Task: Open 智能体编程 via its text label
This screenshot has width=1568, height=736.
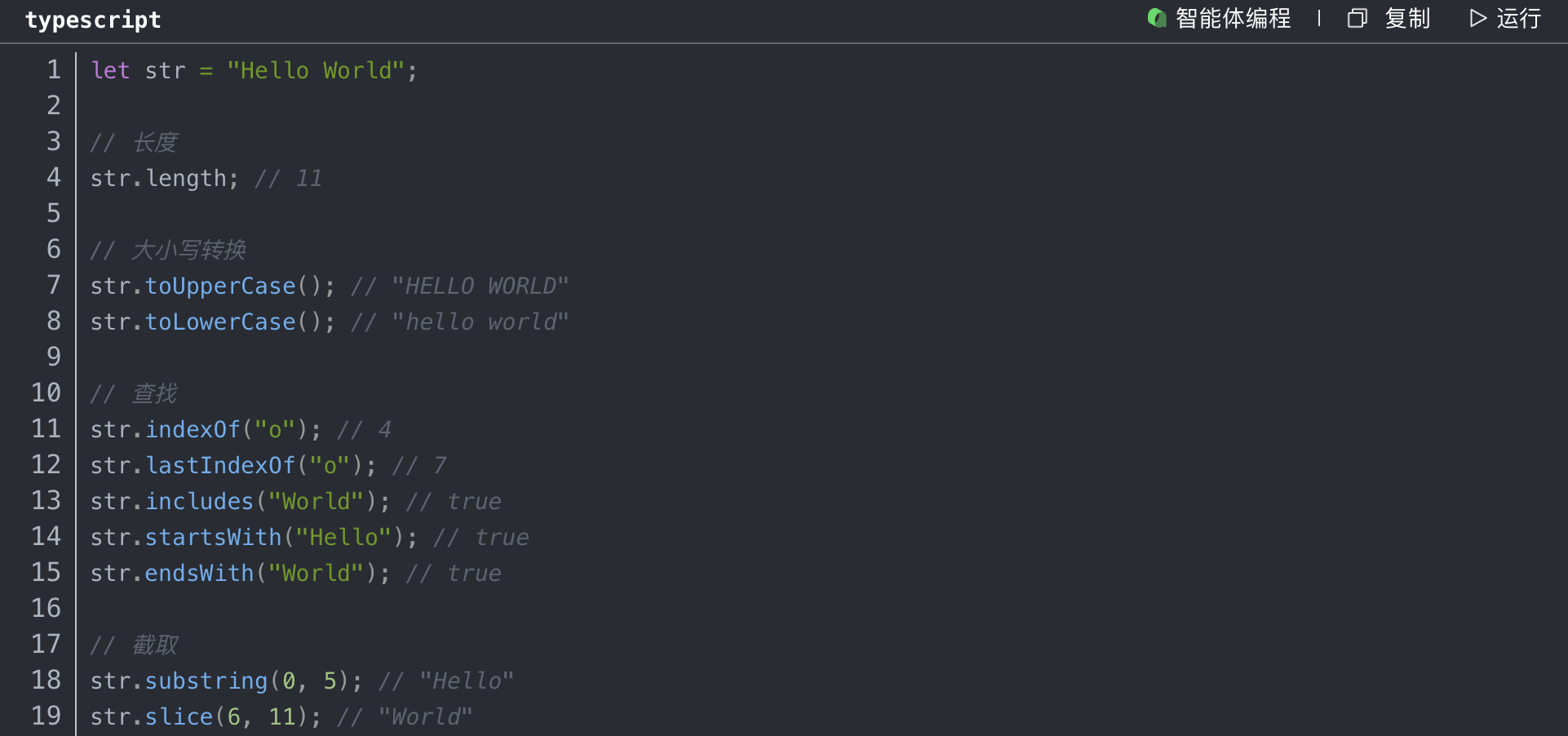Action: click(x=1233, y=18)
